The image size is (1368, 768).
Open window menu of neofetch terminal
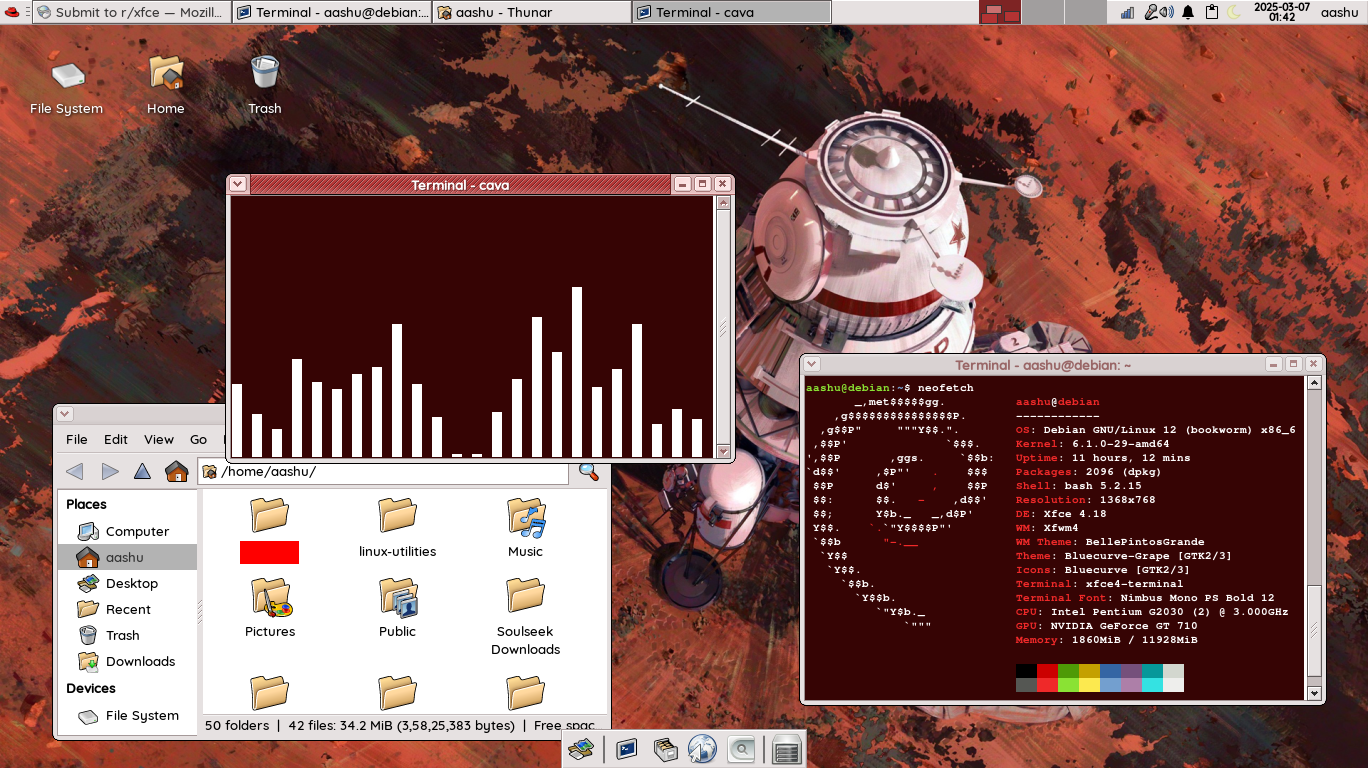pos(812,365)
